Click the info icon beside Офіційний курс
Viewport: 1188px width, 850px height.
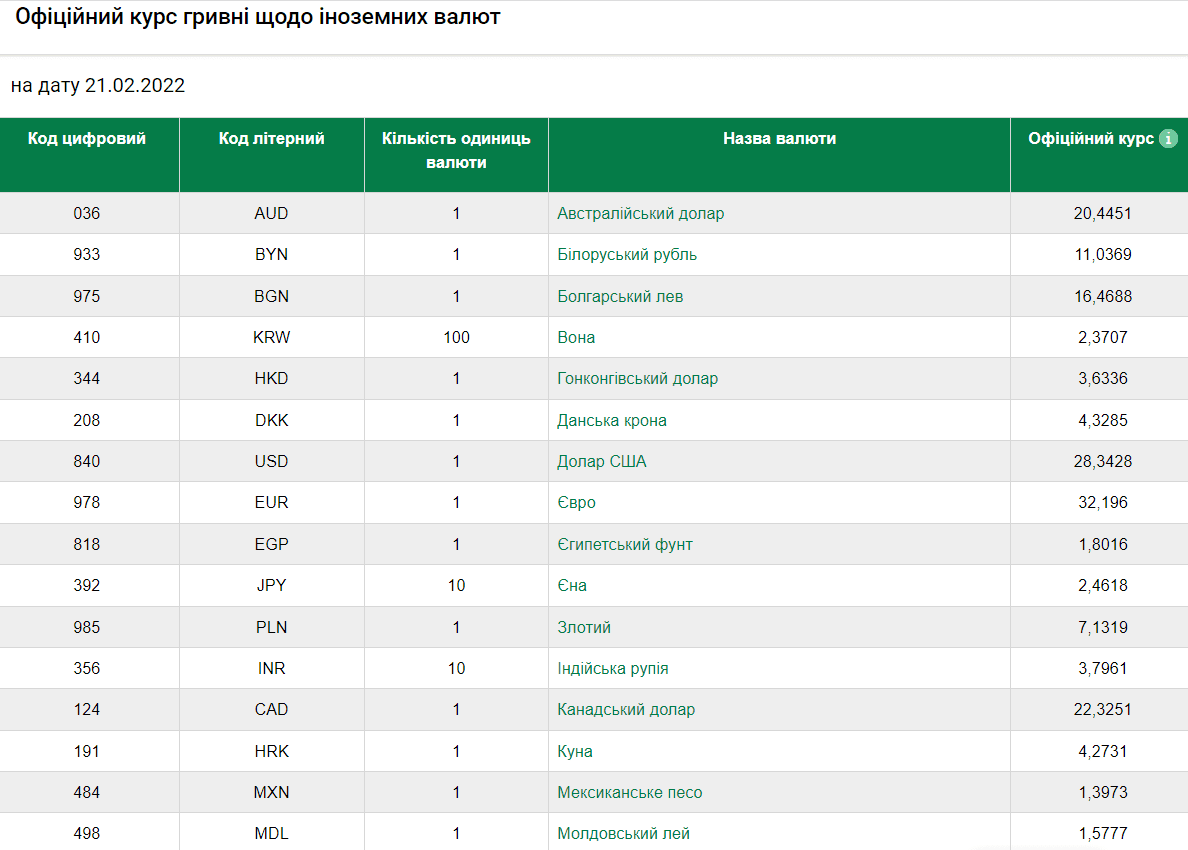pos(1168,139)
